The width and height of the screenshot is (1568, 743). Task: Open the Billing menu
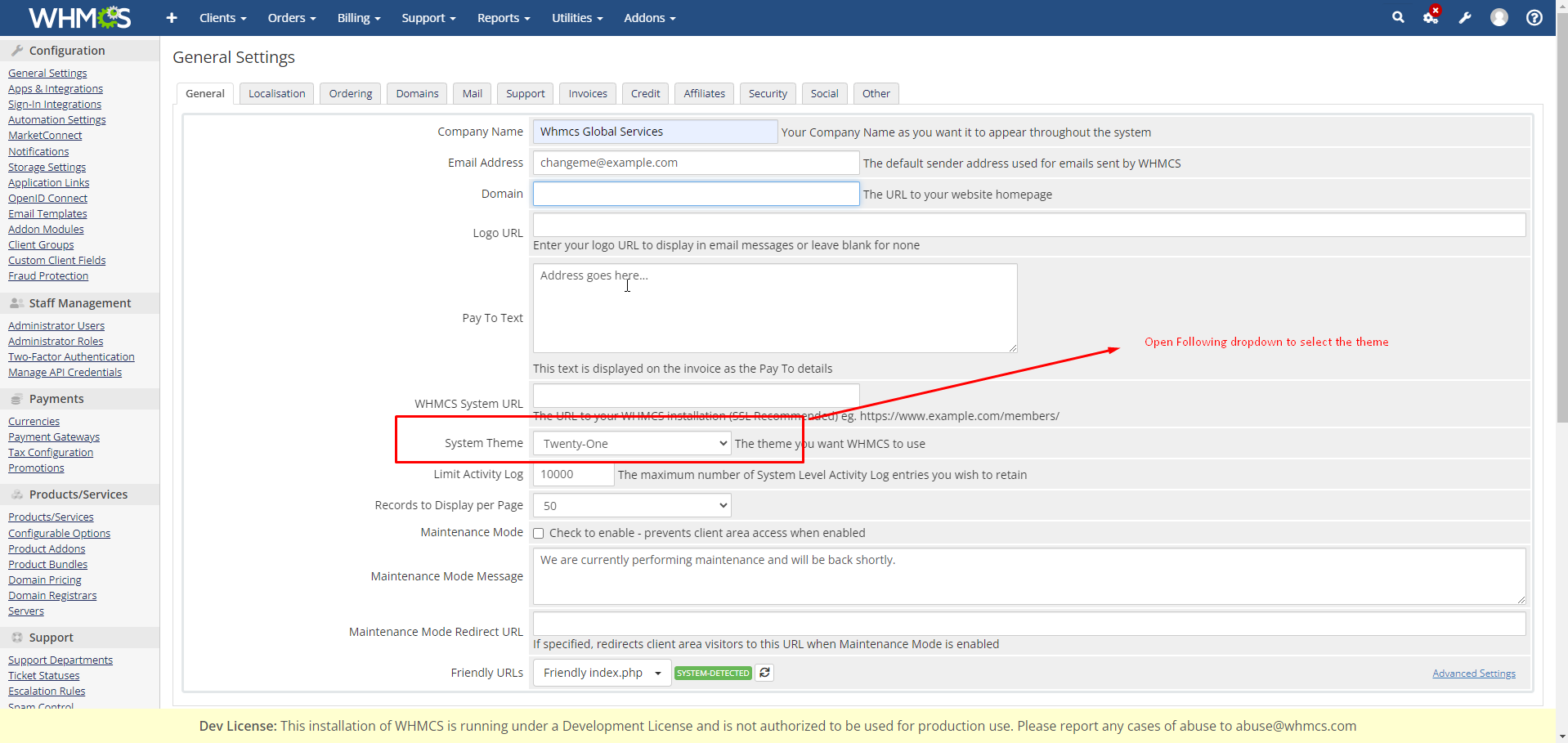pyautogui.click(x=358, y=18)
